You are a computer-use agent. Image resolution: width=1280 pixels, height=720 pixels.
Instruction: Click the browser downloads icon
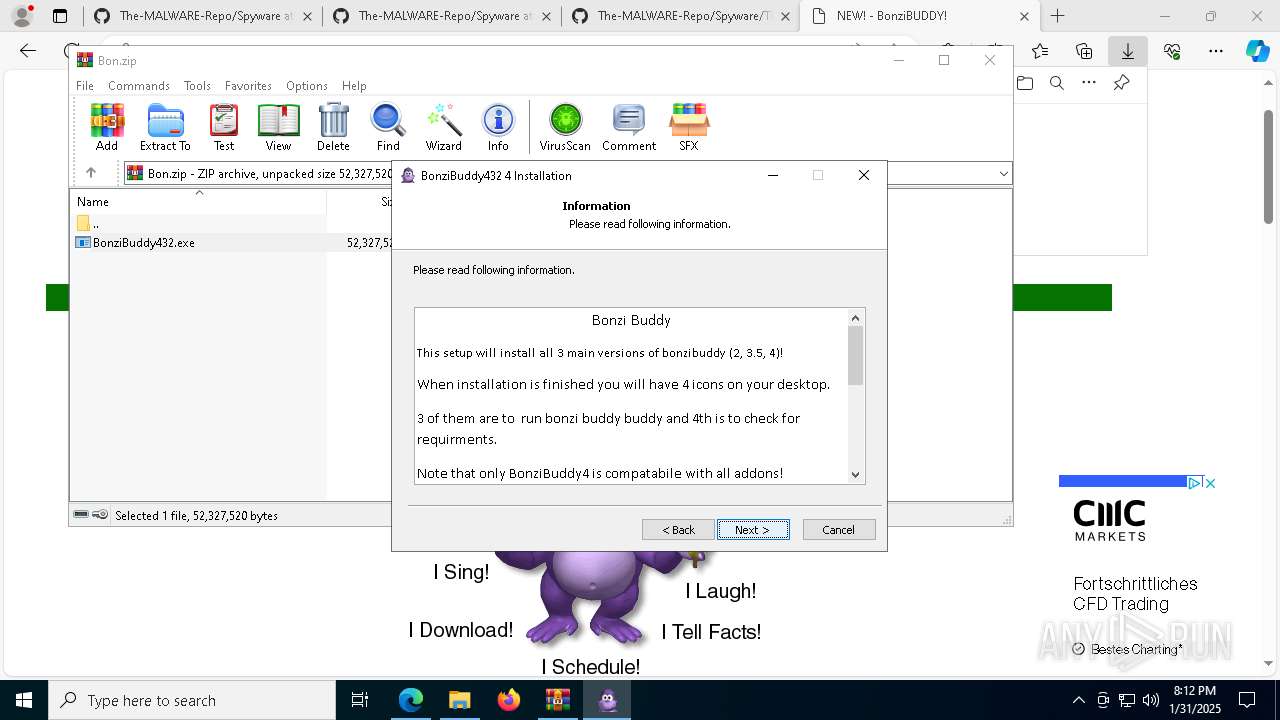click(1128, 51)
